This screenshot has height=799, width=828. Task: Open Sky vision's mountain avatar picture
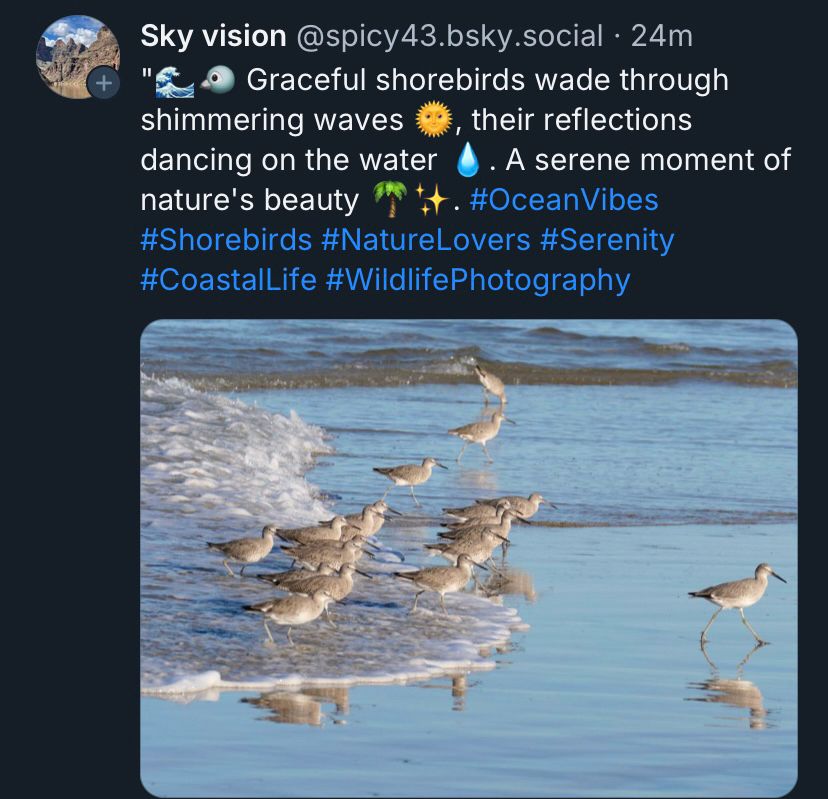(78, 57)
